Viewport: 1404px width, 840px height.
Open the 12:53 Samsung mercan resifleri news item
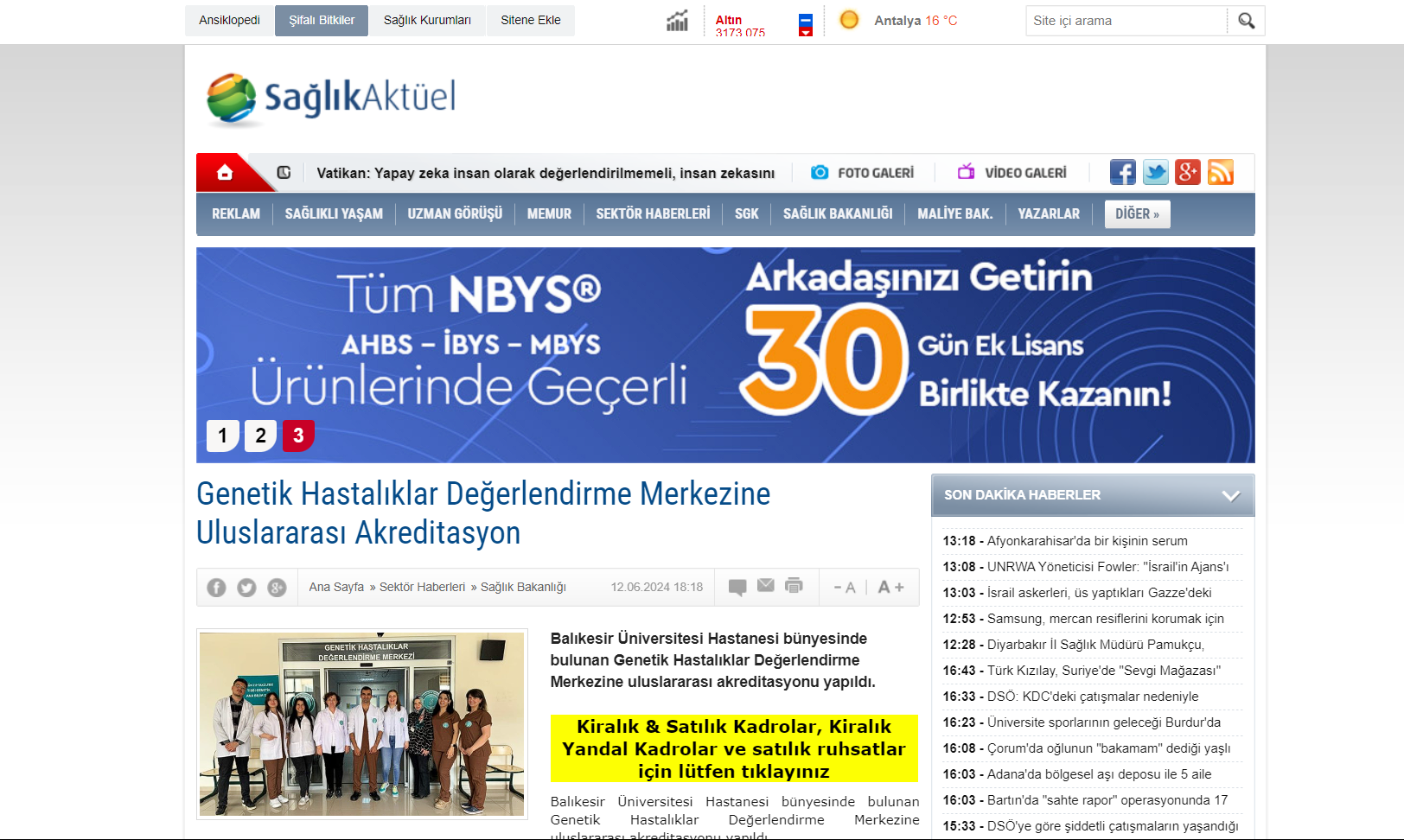pyautogui.click(x=1083, y=619)
